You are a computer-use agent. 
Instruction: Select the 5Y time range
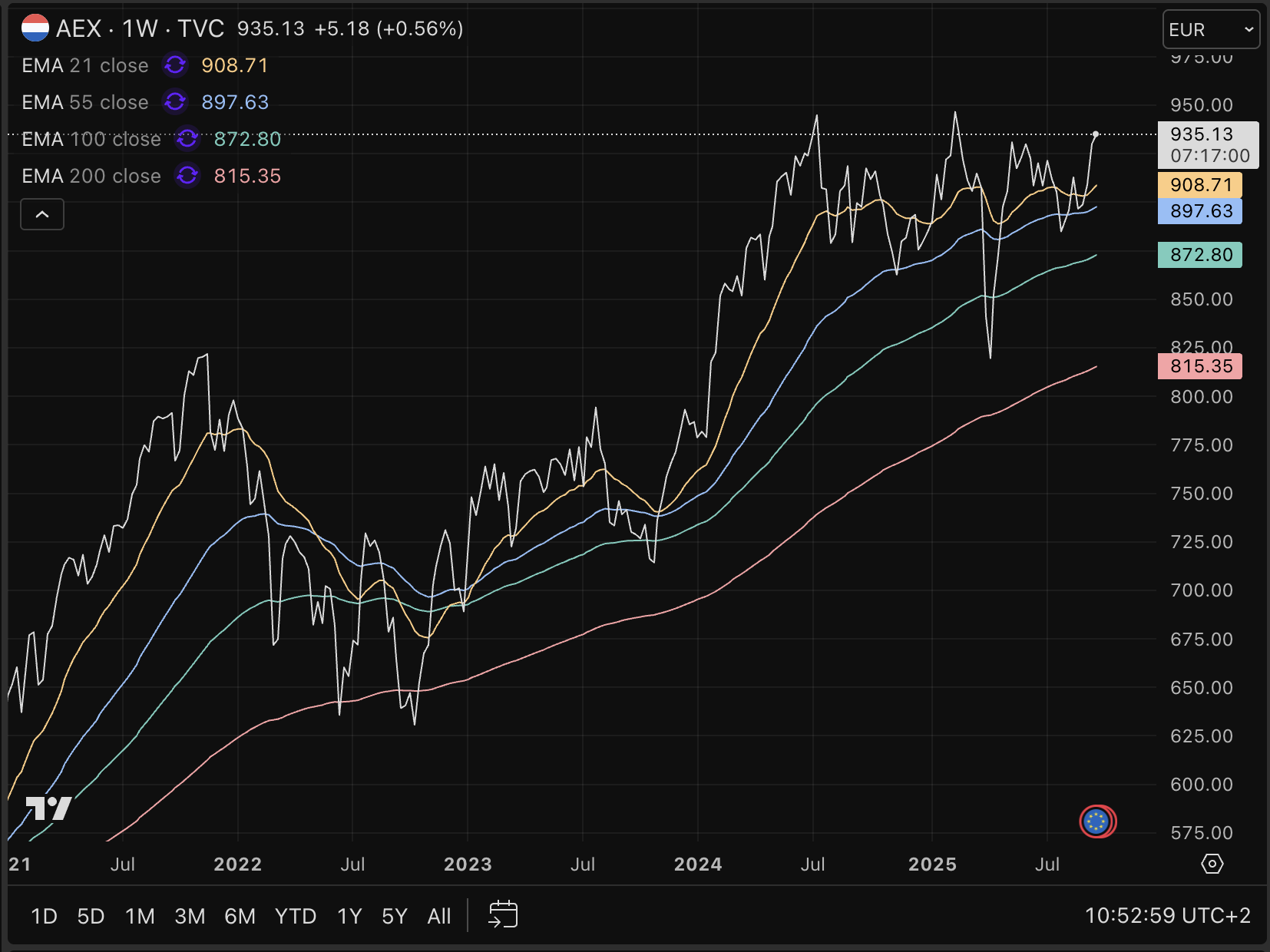[394, 916]
